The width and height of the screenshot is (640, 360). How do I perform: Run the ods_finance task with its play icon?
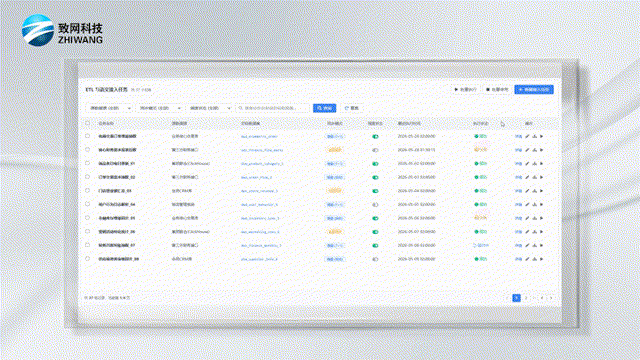pyautogui.click(x=542, y=150)
